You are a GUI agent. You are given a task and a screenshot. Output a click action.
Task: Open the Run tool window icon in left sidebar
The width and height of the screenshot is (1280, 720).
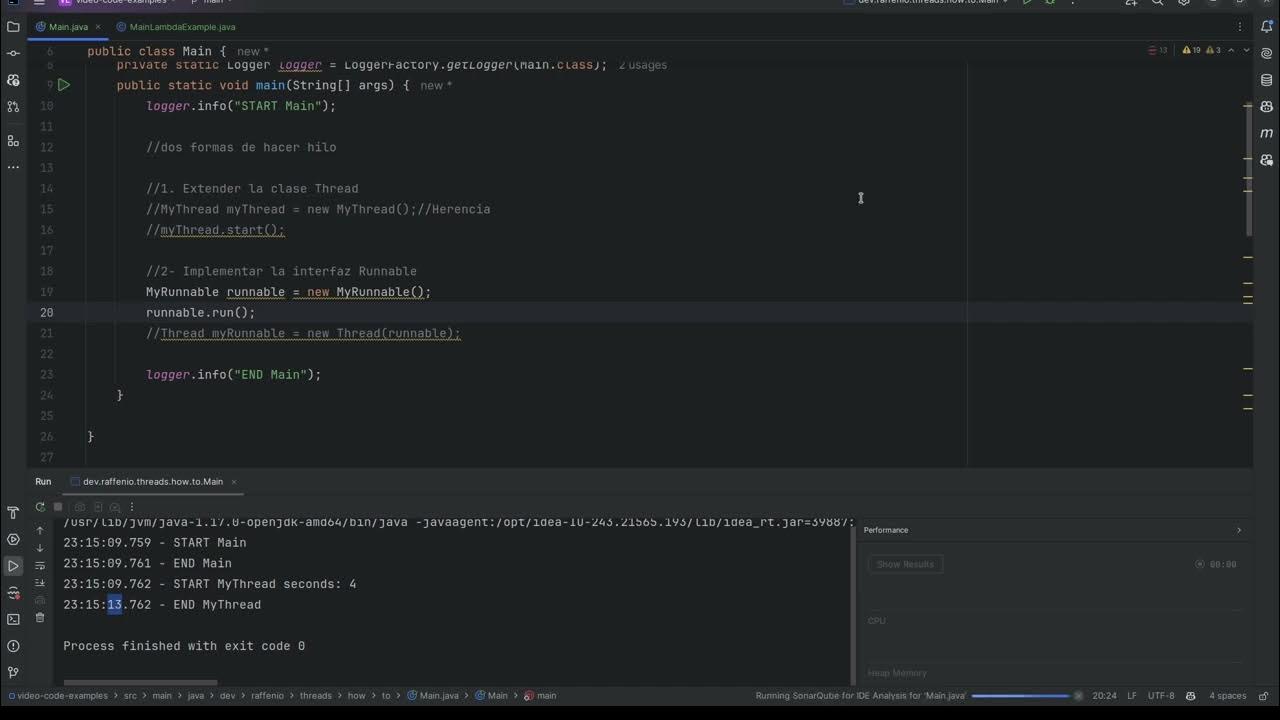[13, 566]
